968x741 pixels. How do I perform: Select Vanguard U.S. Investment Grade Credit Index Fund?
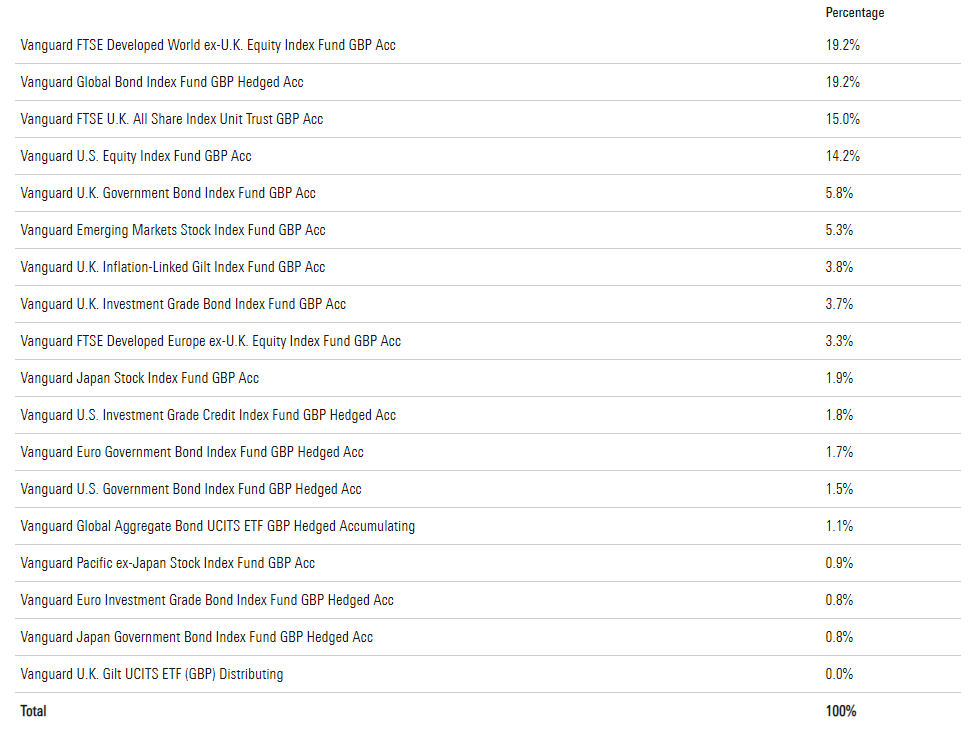[208, 416]
